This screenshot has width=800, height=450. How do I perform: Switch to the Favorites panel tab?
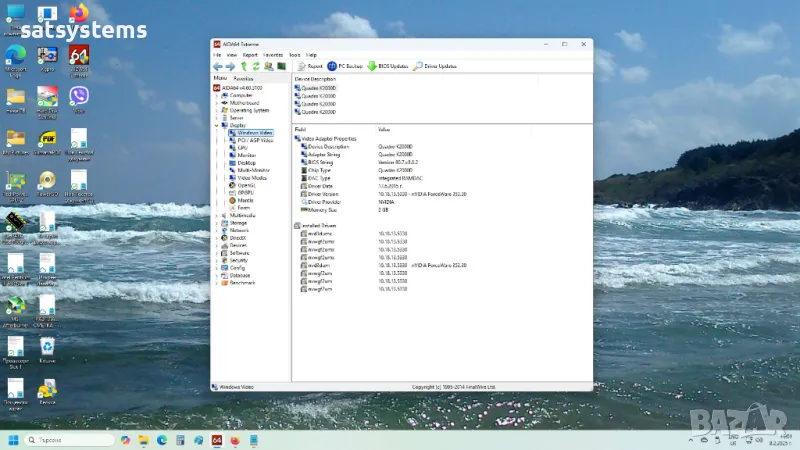tap(244, 78)
